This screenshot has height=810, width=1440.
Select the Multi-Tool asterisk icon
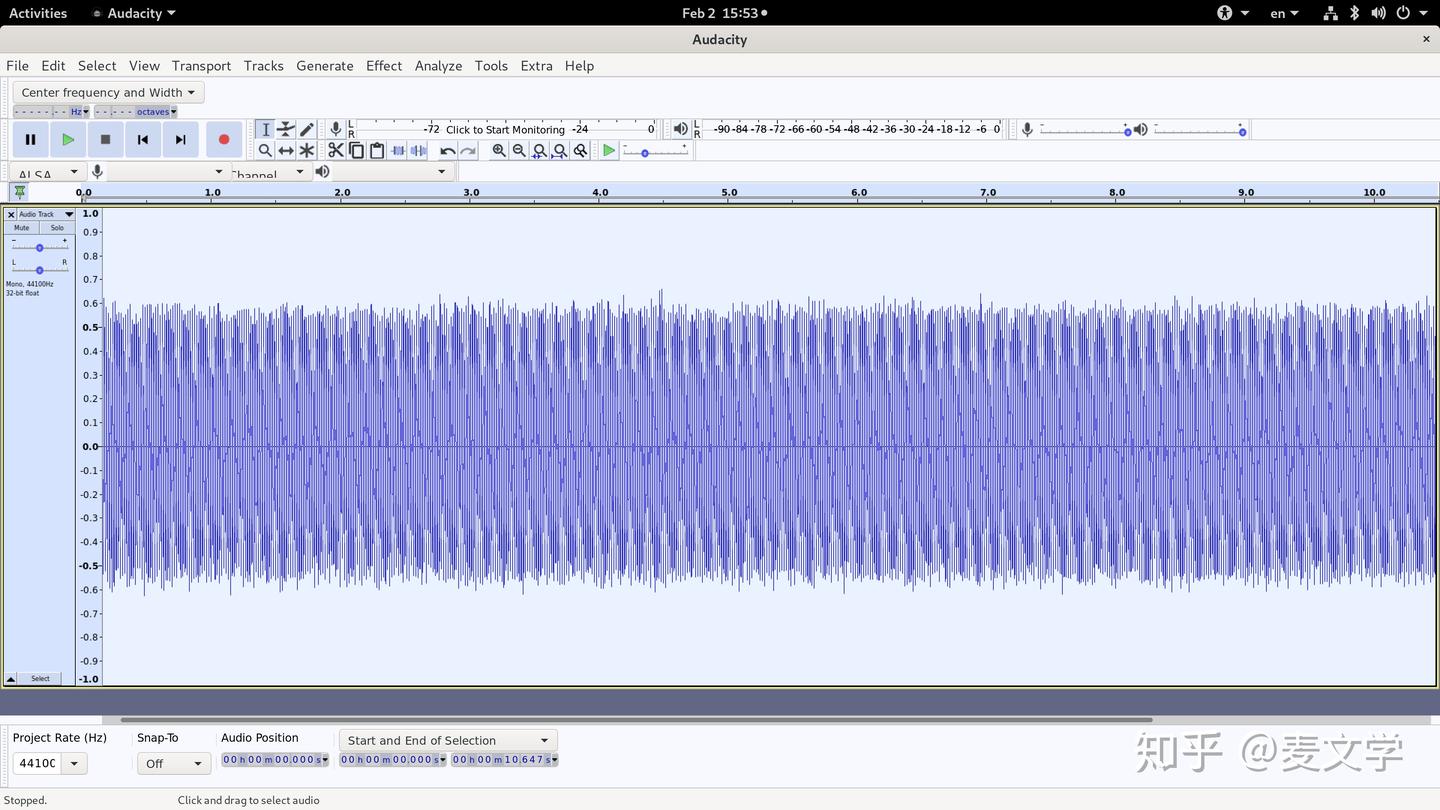(x=307, y=150)
